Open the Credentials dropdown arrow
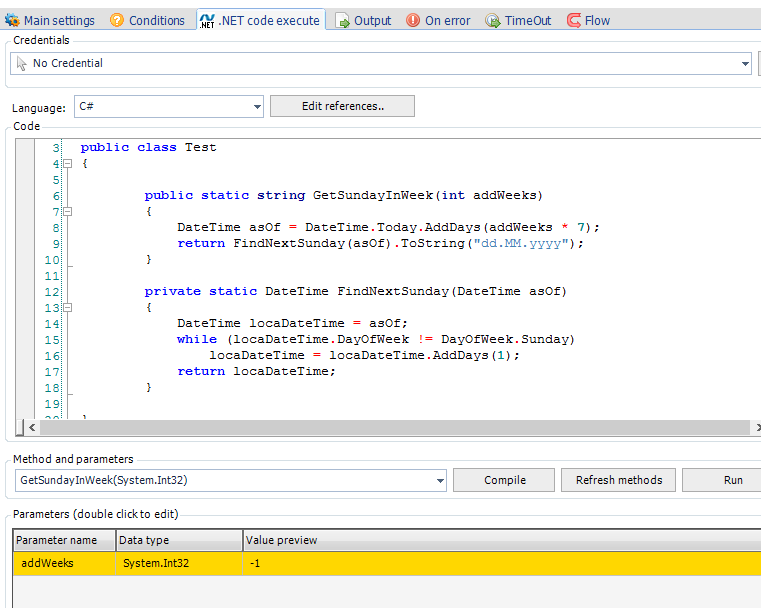761x608 pixels. point(745,63)
